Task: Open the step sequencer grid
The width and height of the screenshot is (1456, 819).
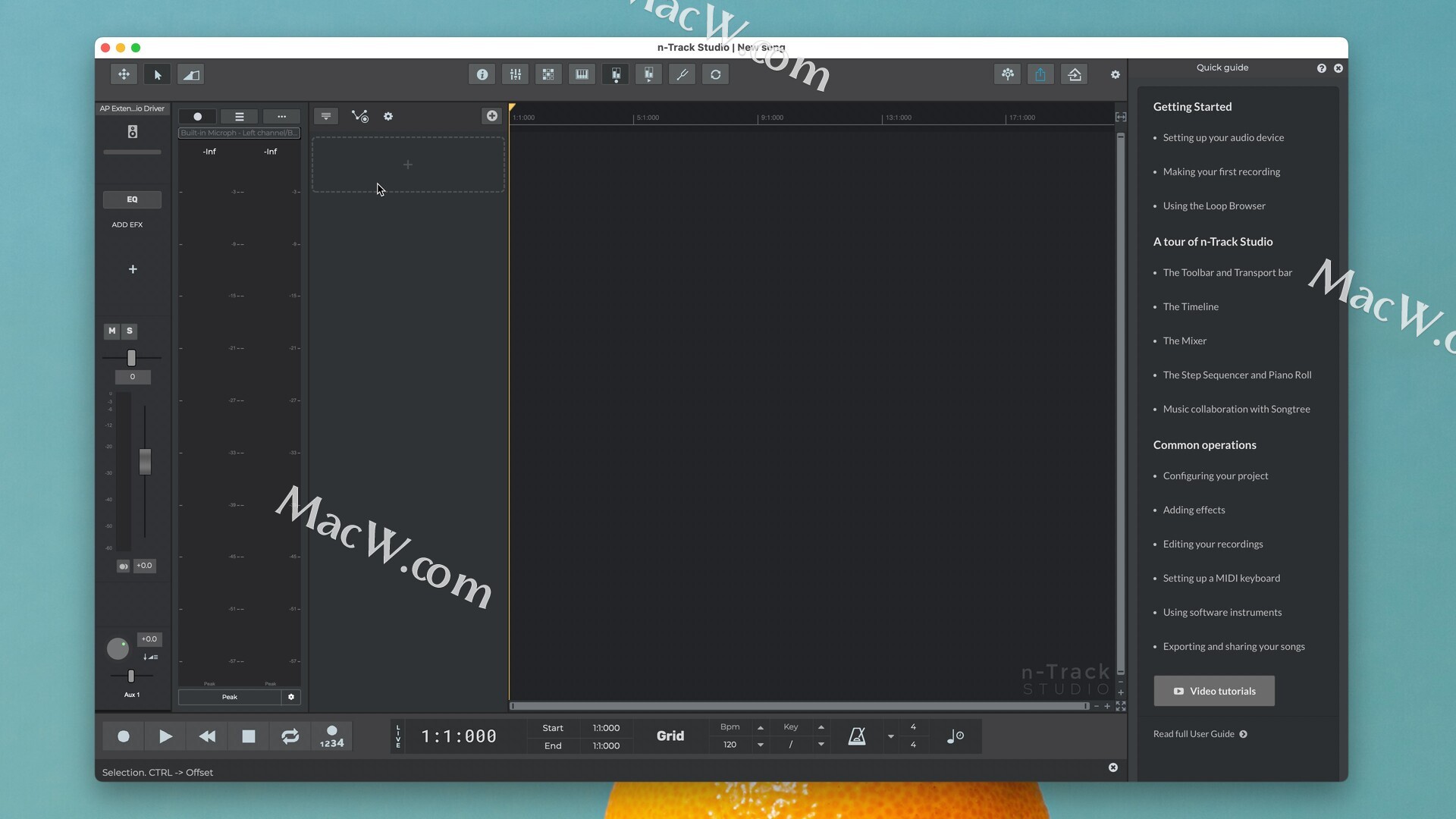Action: tap(548, 74)
